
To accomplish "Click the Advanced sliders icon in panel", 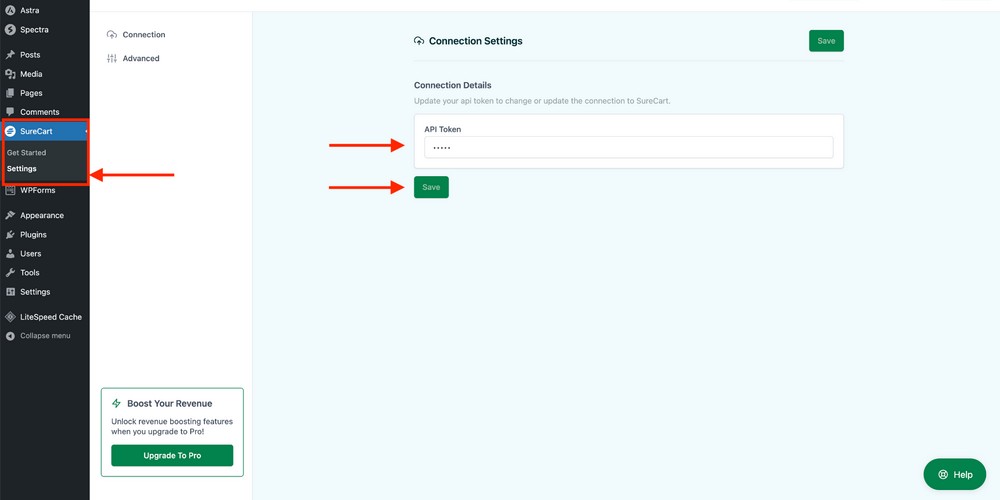I will coord(112,58).
